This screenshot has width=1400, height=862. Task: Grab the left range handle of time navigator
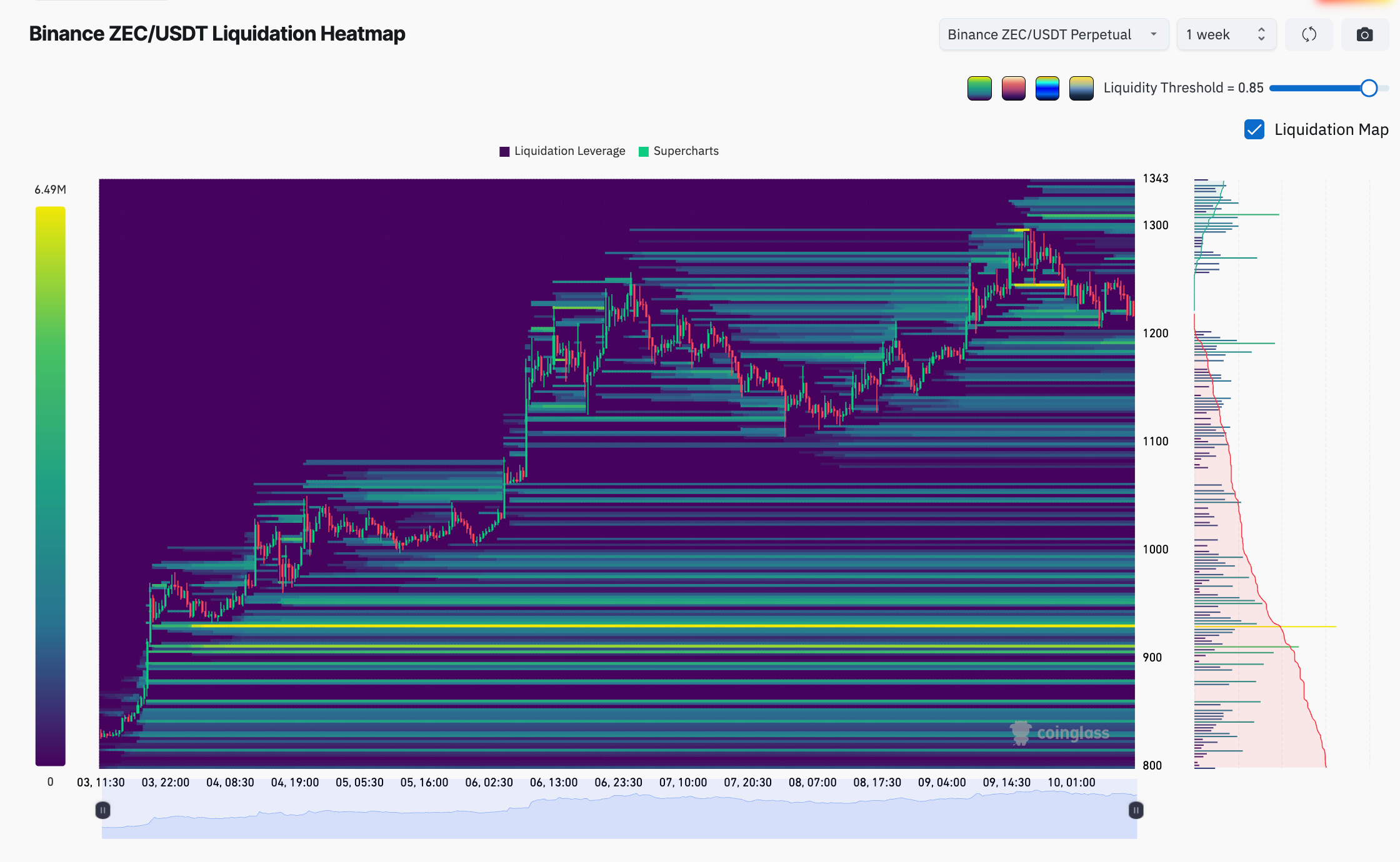[102, 810]
